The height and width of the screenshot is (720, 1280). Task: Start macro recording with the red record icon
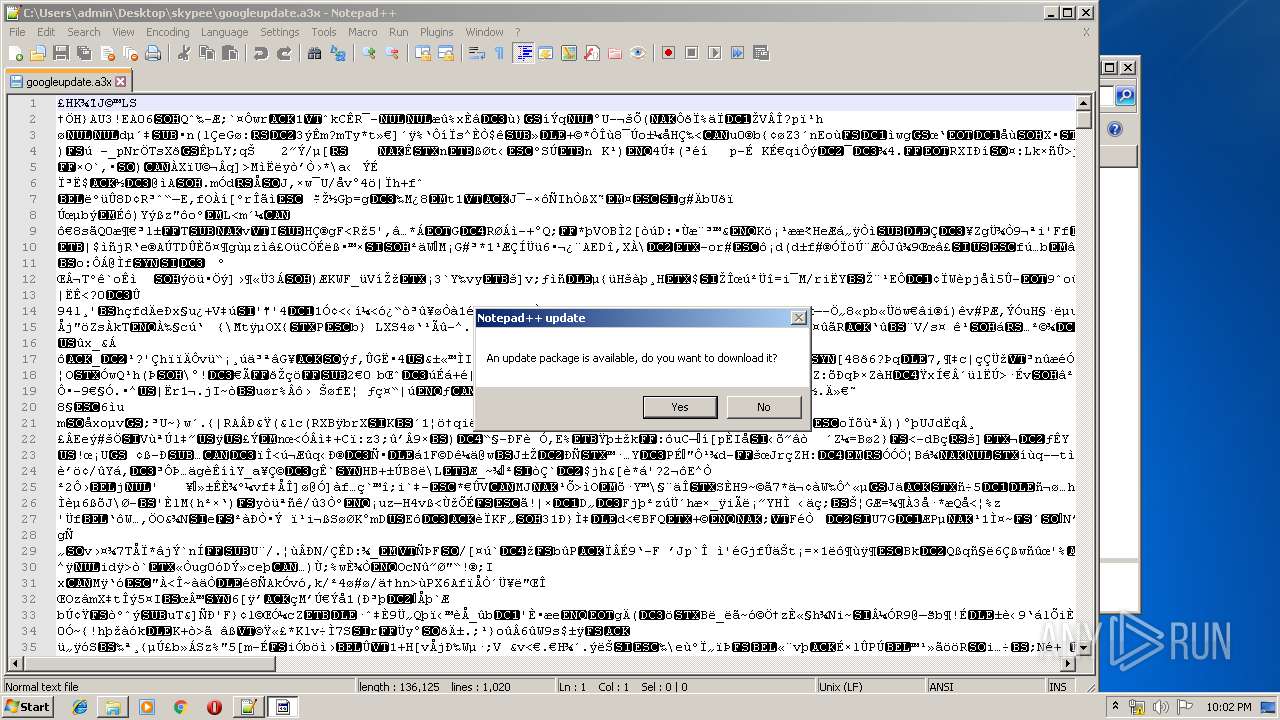(x=668, y=53)
